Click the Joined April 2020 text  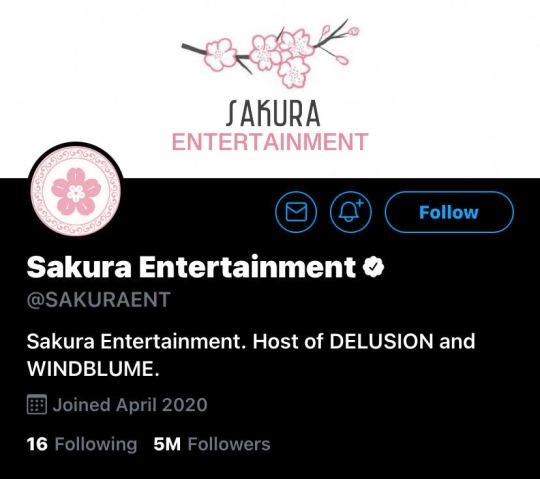130,405
